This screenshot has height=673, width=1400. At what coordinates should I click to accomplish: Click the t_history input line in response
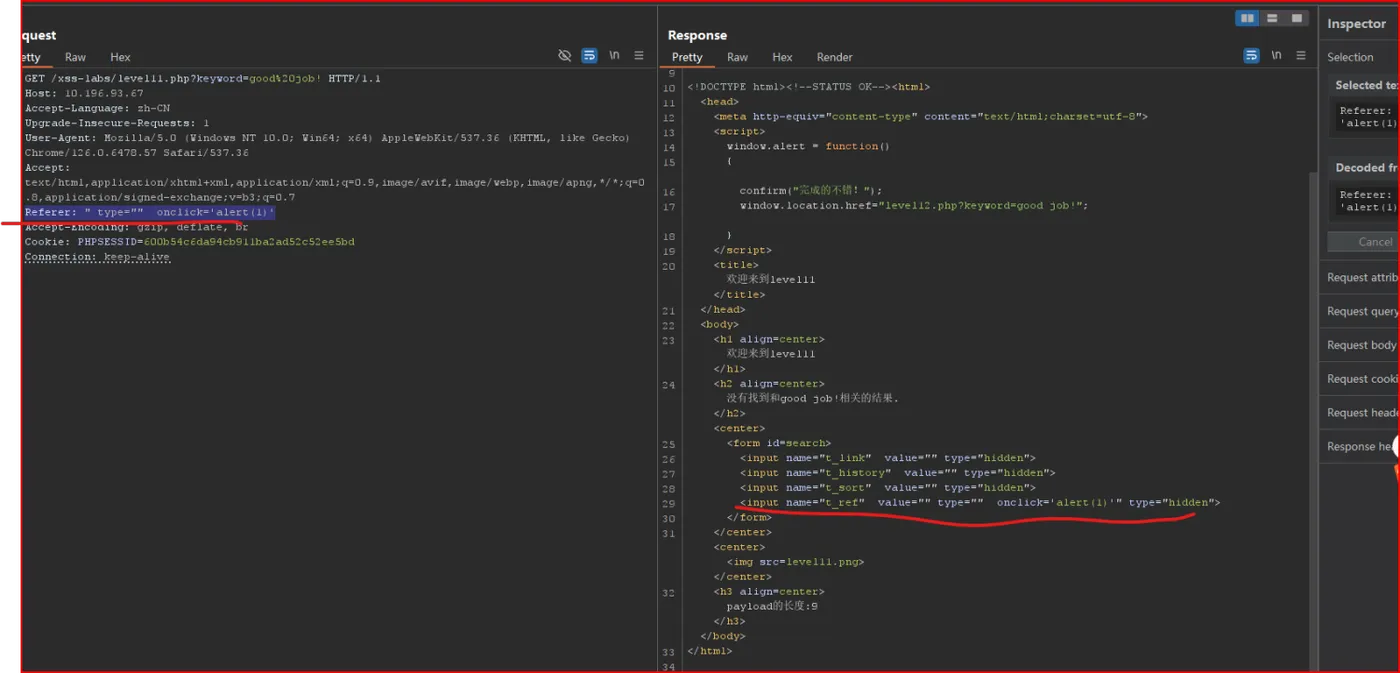(x=898, y=473)
